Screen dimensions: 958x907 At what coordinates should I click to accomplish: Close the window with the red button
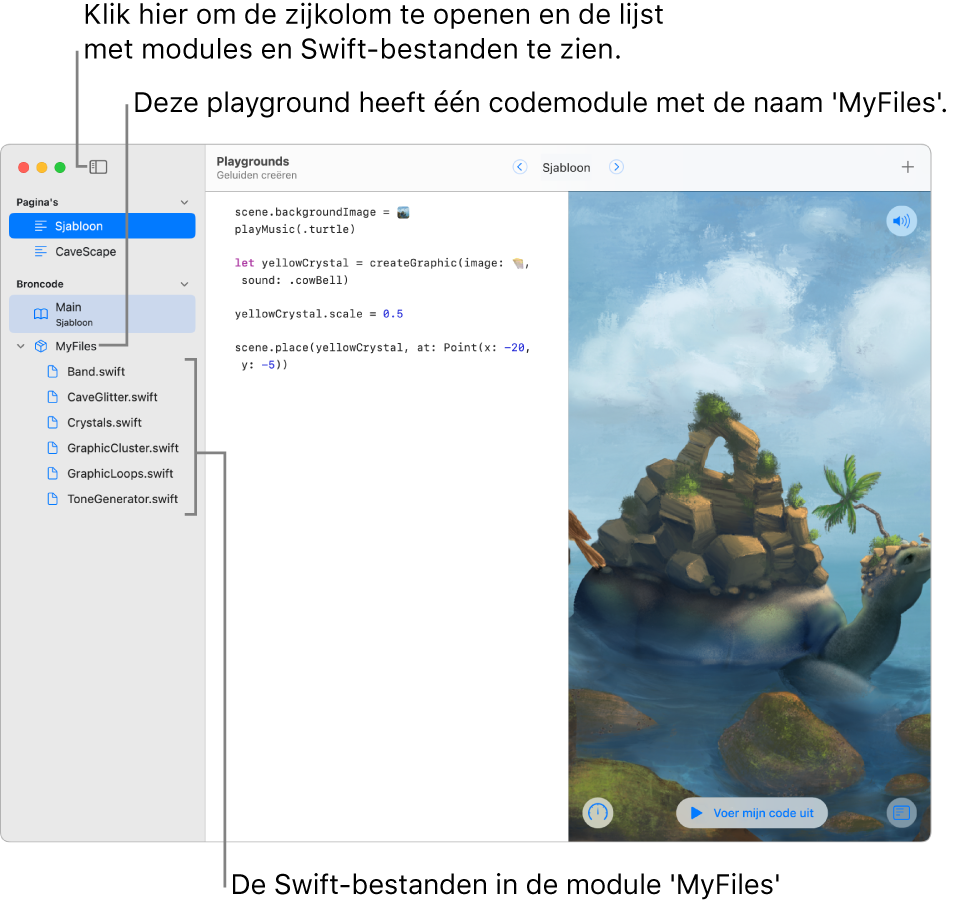[x=24, y=167]
